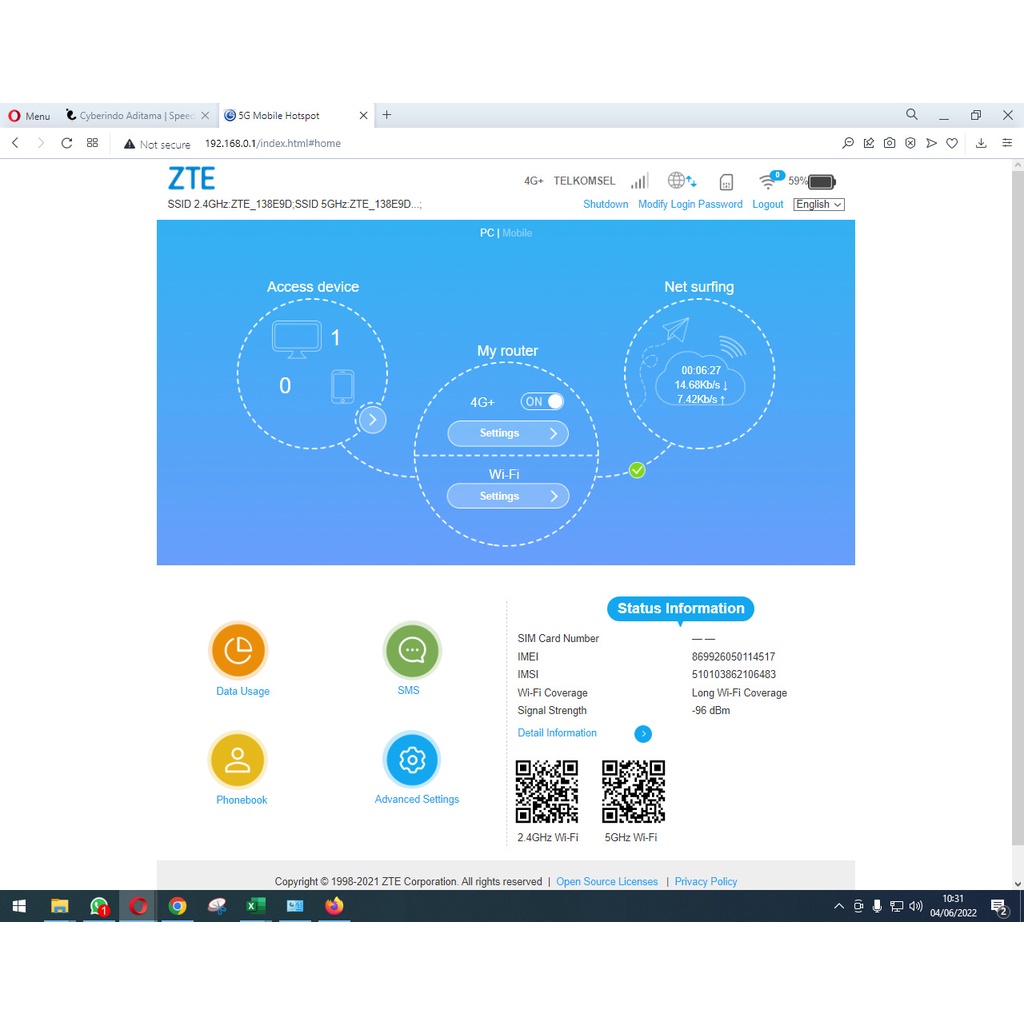Close the Cyberindo Aditama tab
This screenshot has width=1024, height=1024.
(x=205, y=116)
